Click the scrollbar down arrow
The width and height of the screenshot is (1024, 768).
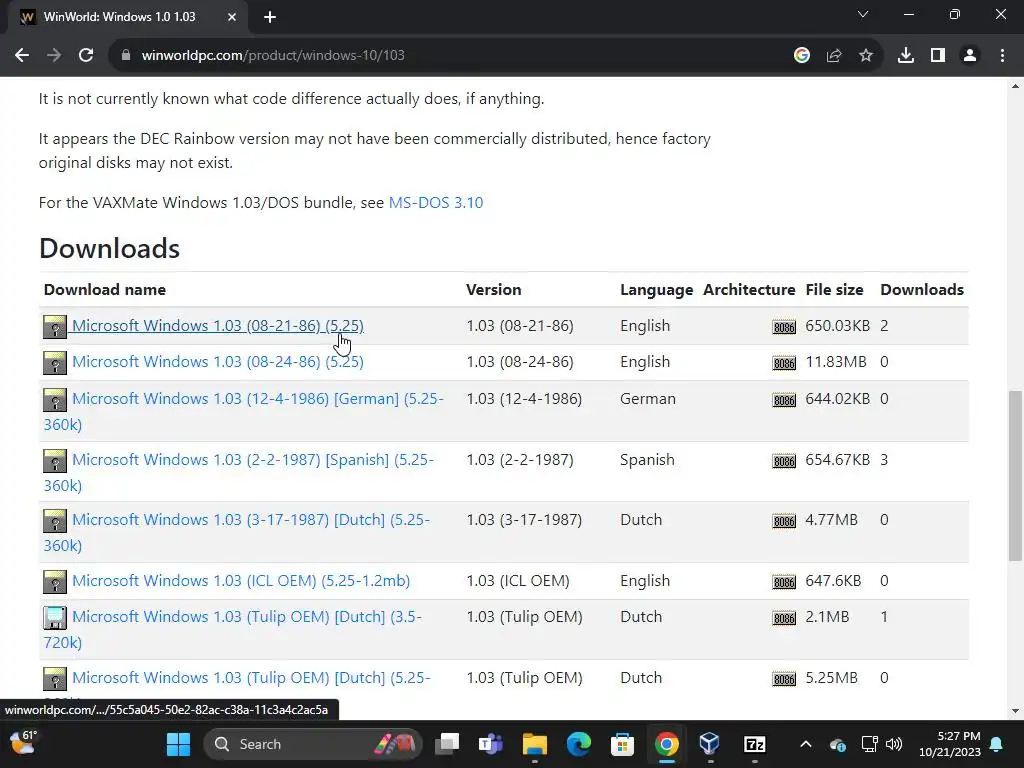pos(1016,711)
